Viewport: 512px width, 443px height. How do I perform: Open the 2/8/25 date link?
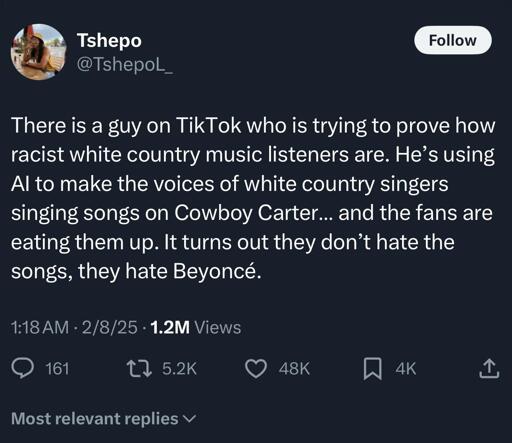point(109,327)
